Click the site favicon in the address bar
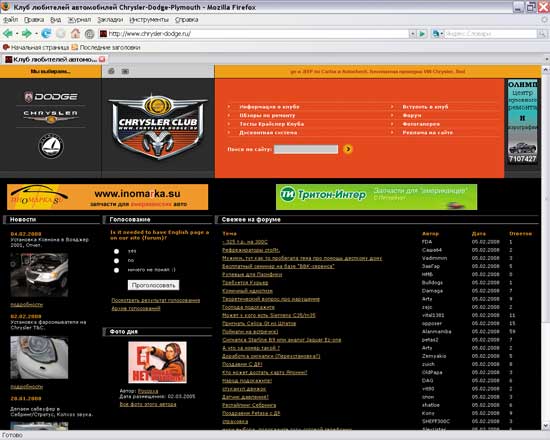 103,34
